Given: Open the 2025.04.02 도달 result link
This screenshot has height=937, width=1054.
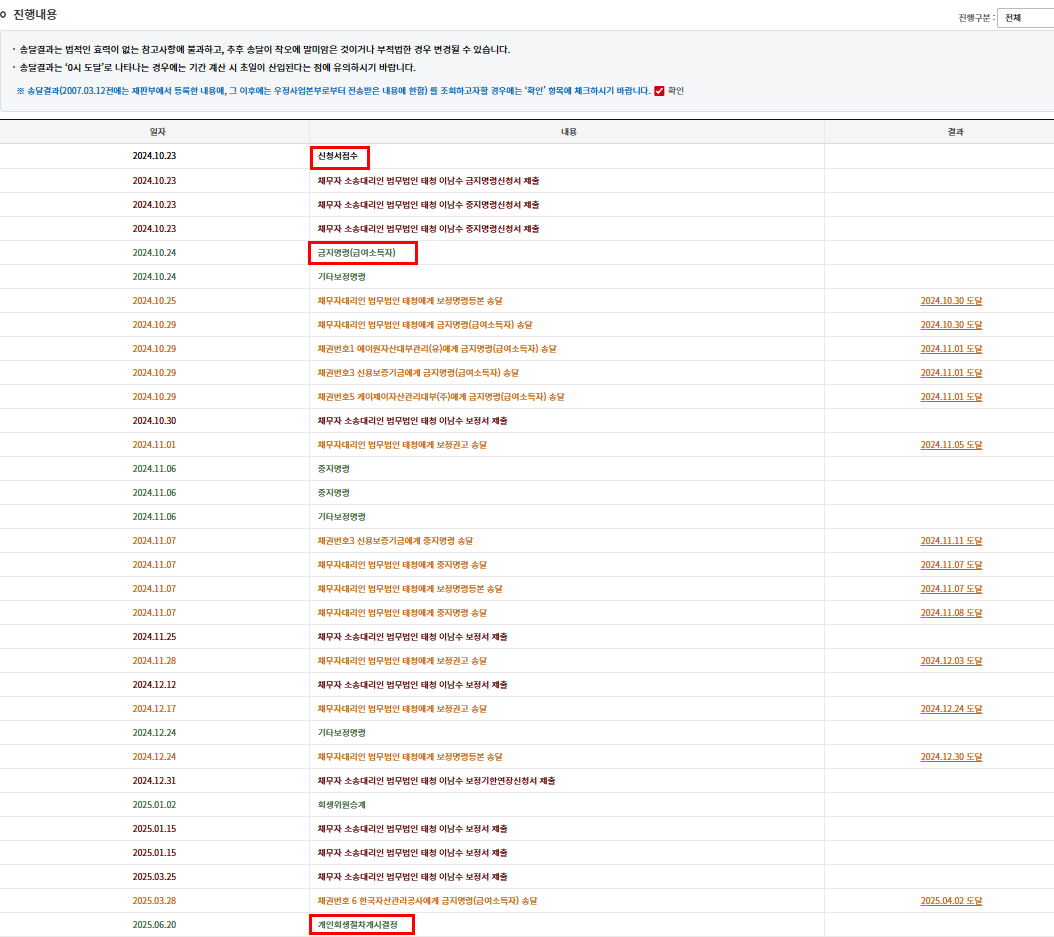Looking at the screenshot, I should pos(951,901).
